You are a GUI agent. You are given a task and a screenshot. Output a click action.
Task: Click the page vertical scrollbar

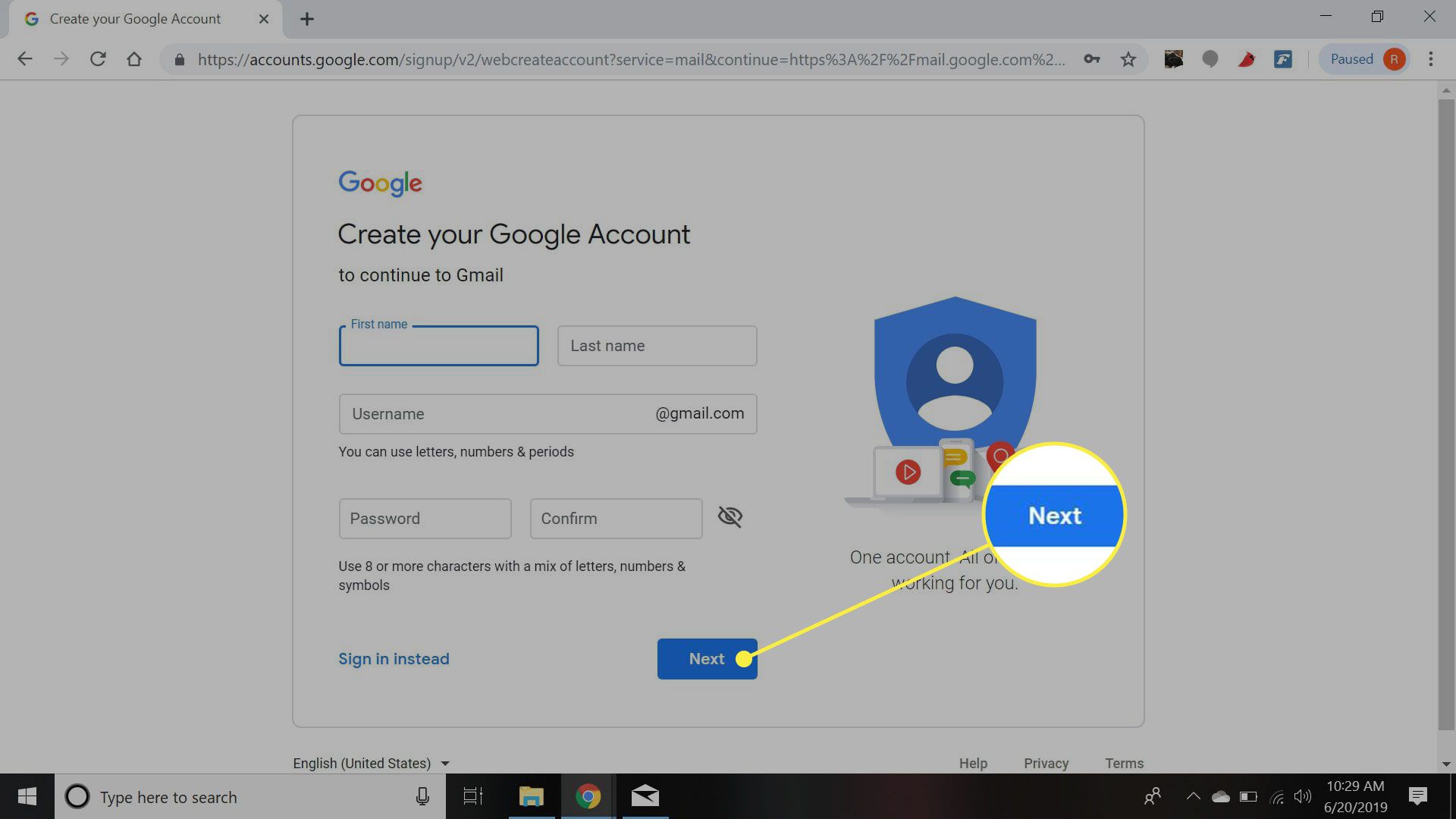[x=1446, y=413]
